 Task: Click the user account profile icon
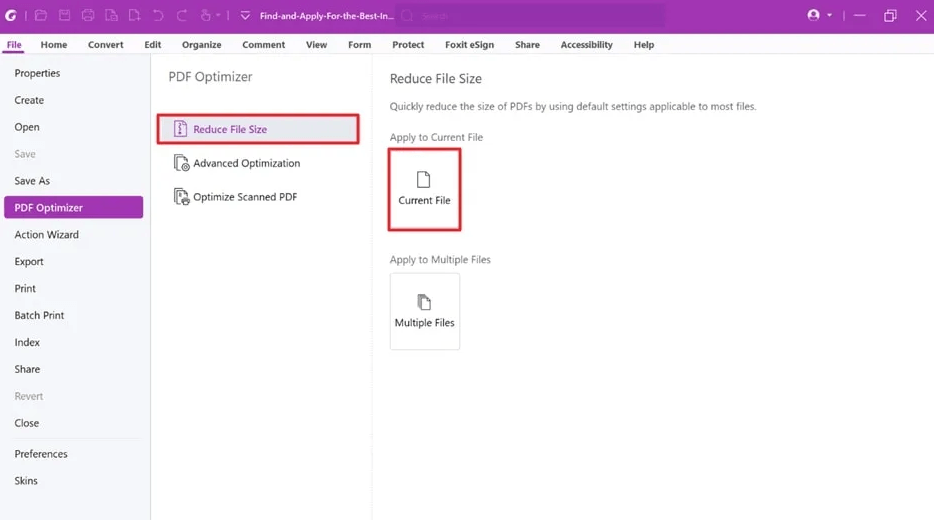tap(813, 15)
